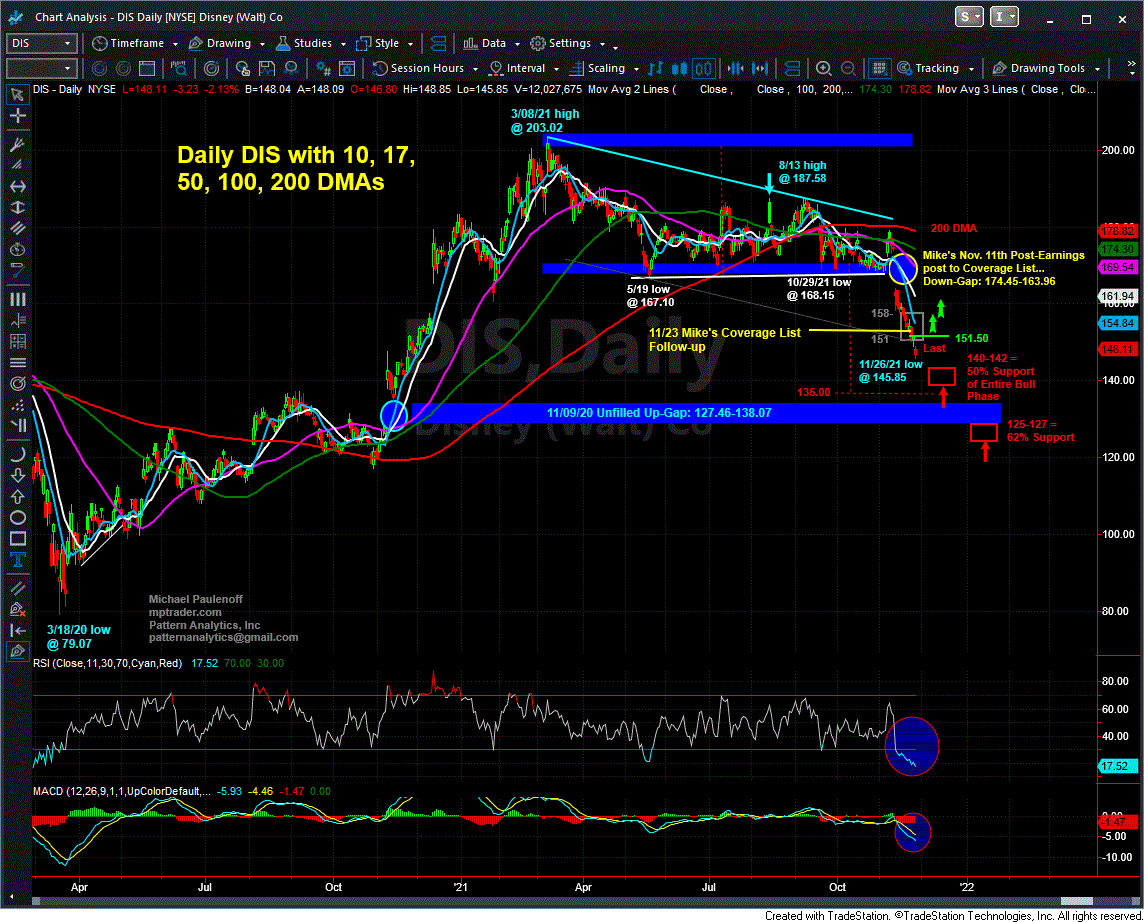Click the decrease bar spacing icon
This screenshot has height=922, width=1144.
pos(735,69)
